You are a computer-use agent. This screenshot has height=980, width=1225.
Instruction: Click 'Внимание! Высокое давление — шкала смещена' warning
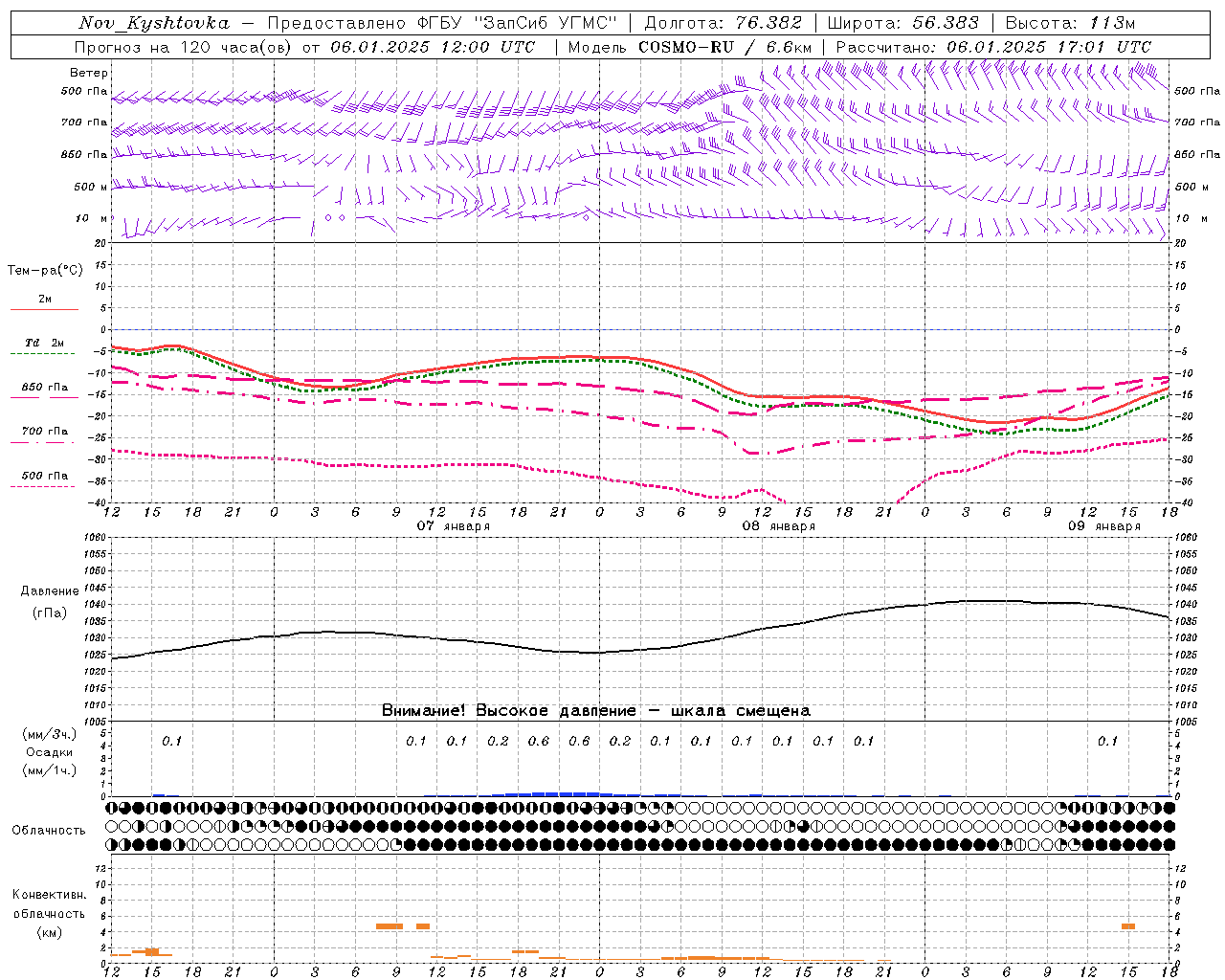coord(596,711)
